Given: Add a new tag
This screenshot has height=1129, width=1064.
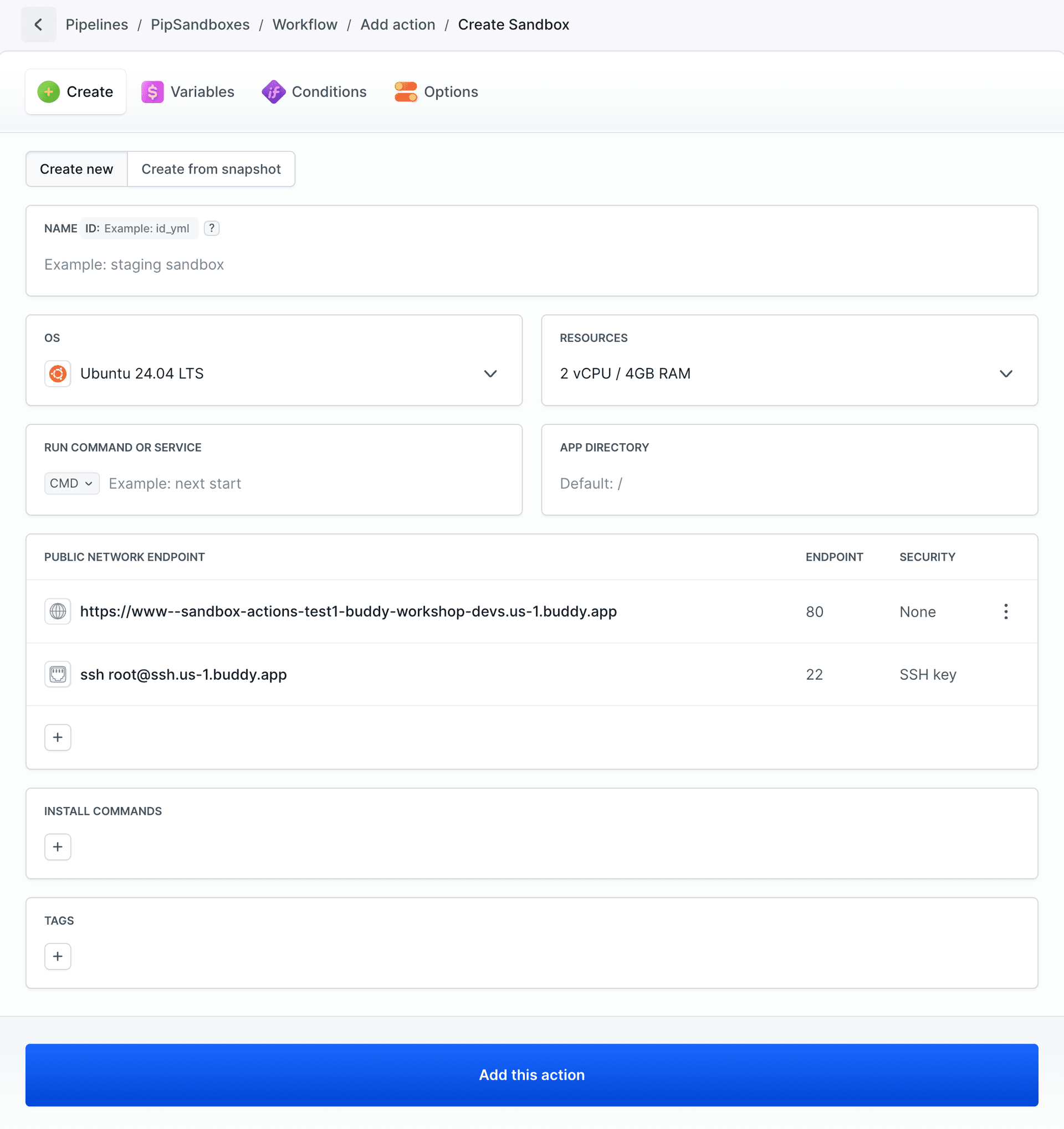Looking at the screenshot, I should [x=58, y=956].
